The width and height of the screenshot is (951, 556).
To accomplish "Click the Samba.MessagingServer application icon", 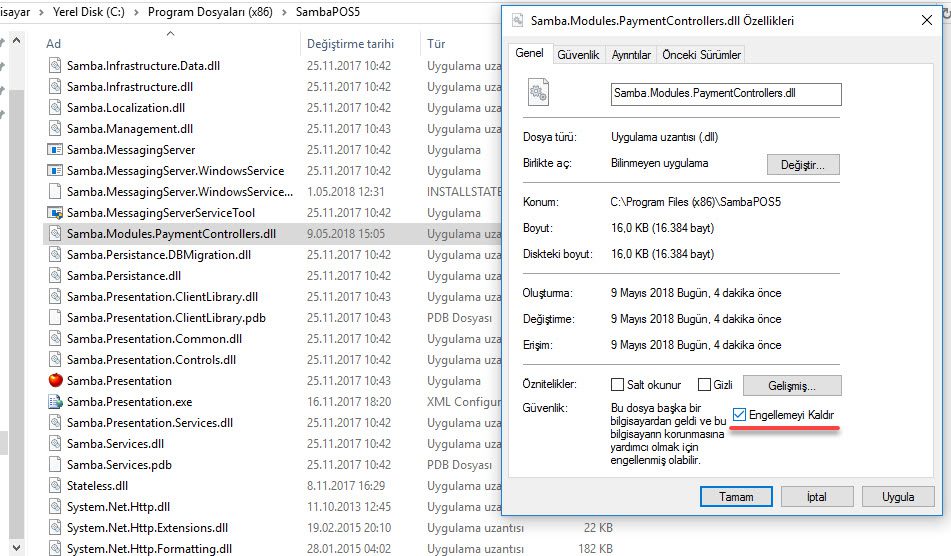I will pos(56,149).
